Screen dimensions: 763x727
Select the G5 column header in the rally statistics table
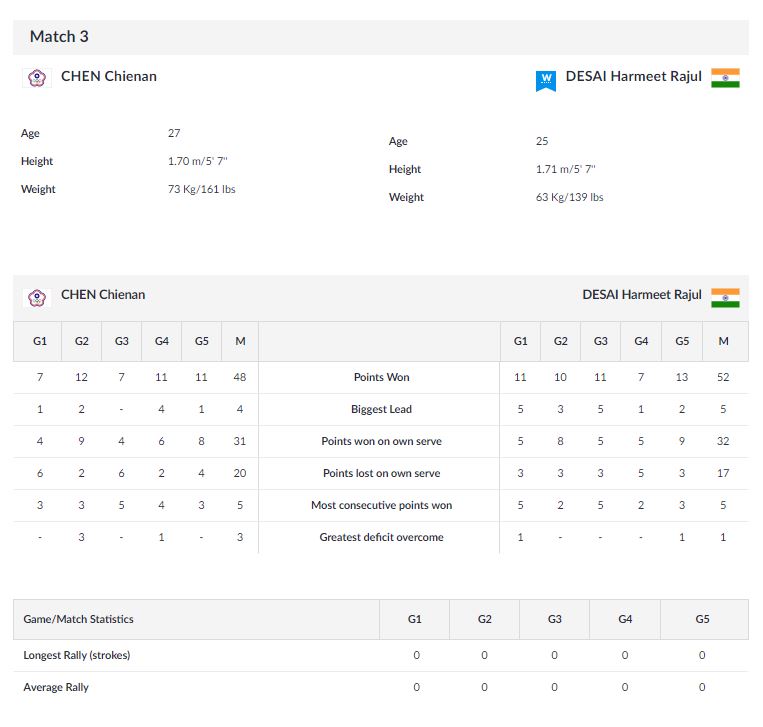pos(702,619)
